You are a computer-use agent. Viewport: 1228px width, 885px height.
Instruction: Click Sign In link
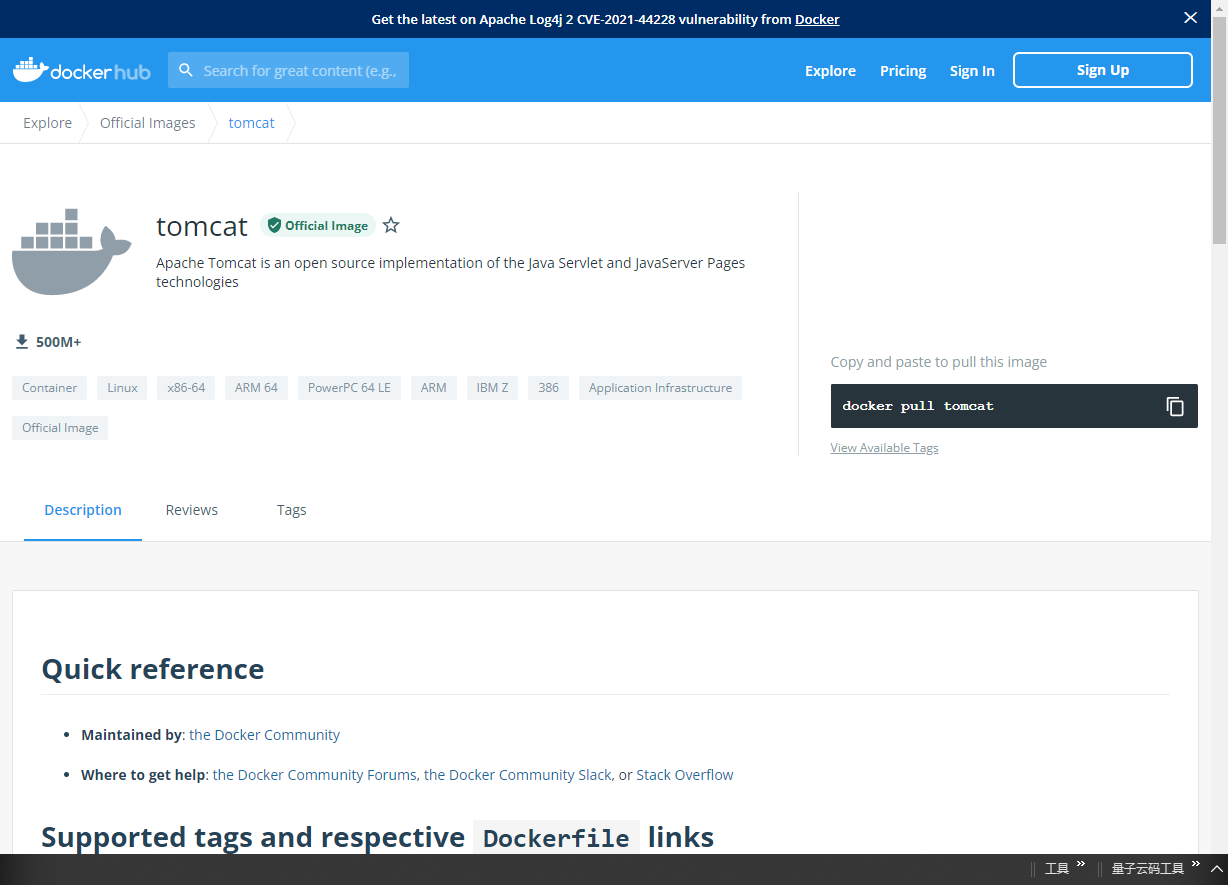click(x=972, y=70)
